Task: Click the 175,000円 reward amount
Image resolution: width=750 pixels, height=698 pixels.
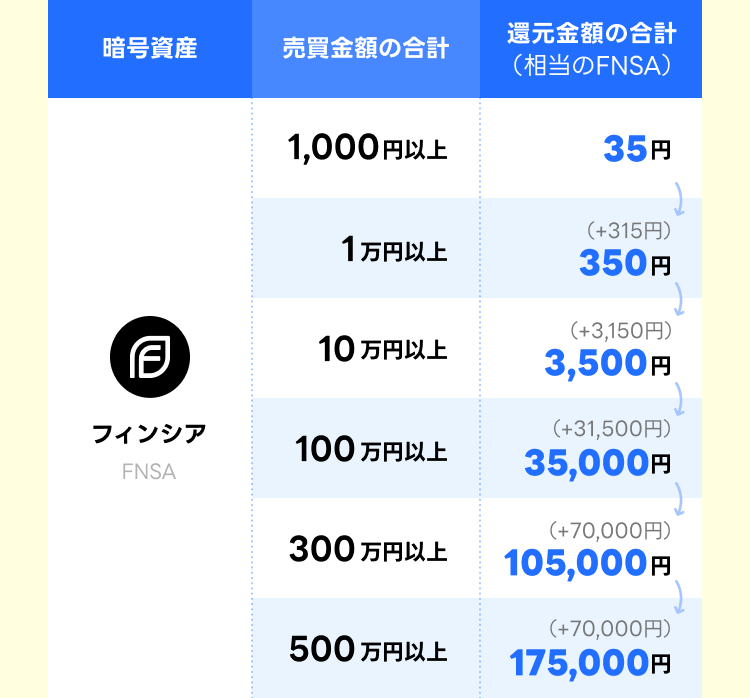Action: 590,663
